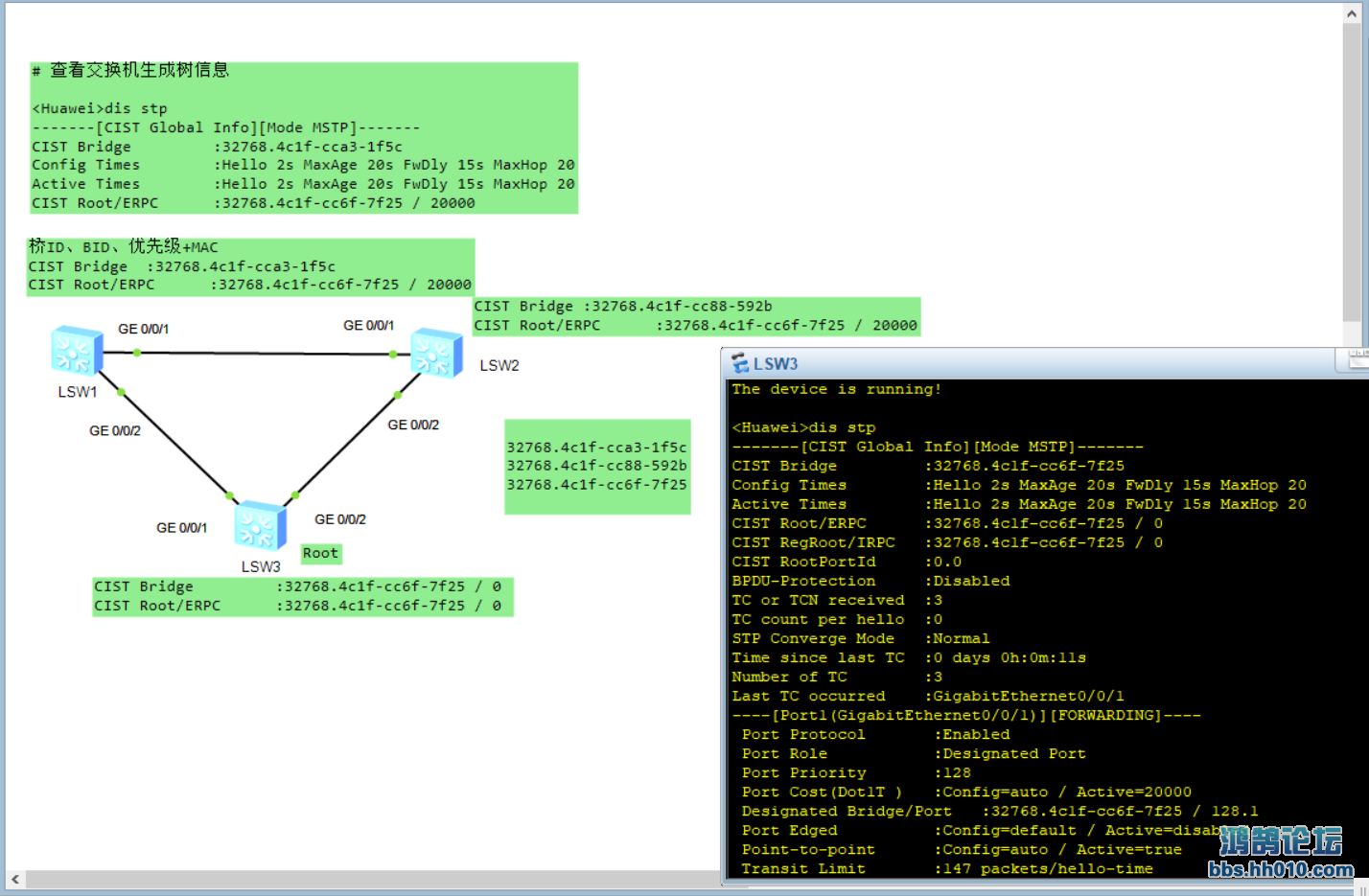This screenshot has width=1369, height=896.
Task: Click 'BPDU-Protection :Disabled' terminal line
Action: tap(870, 581)
